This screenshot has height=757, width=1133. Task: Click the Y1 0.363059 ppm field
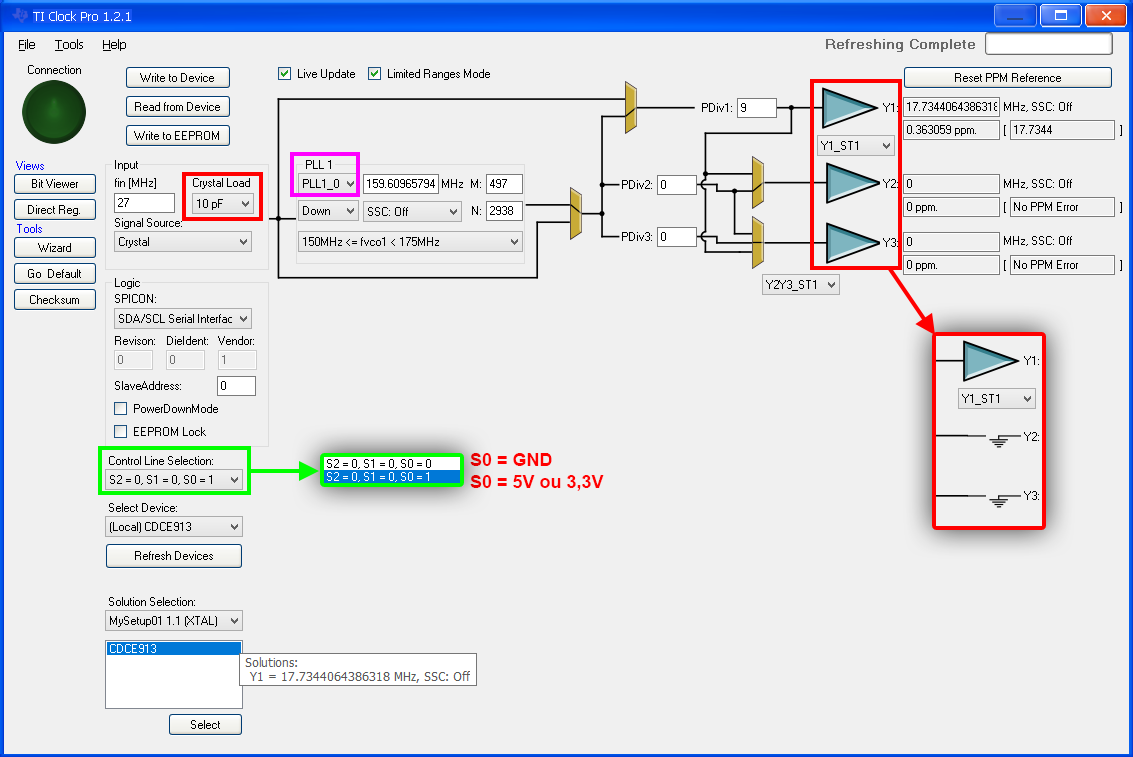(x=952, y=130)
